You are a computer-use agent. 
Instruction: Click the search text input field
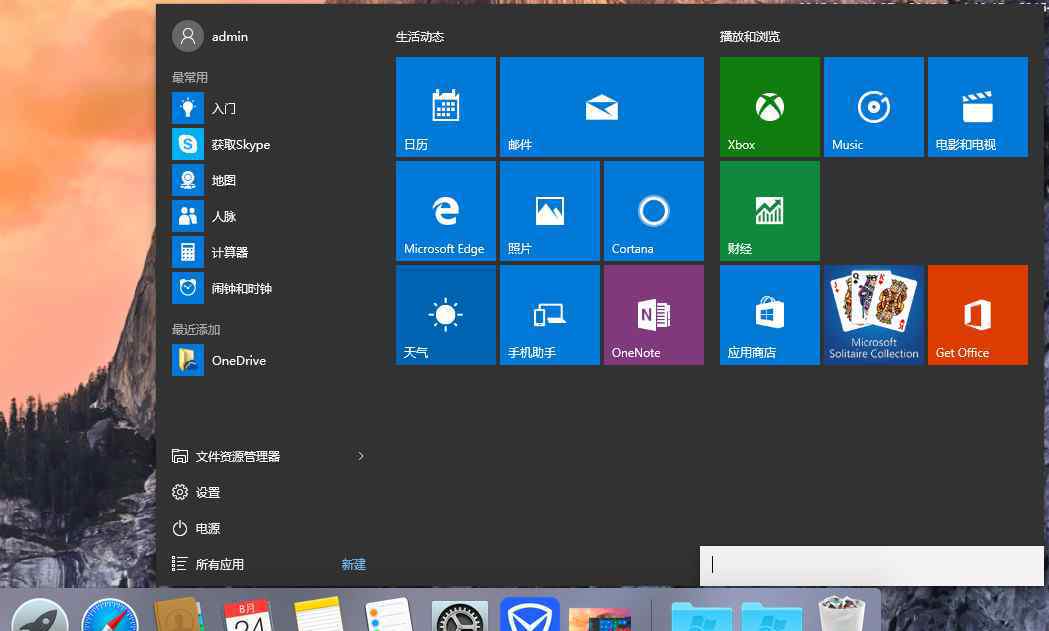point(872,565)
